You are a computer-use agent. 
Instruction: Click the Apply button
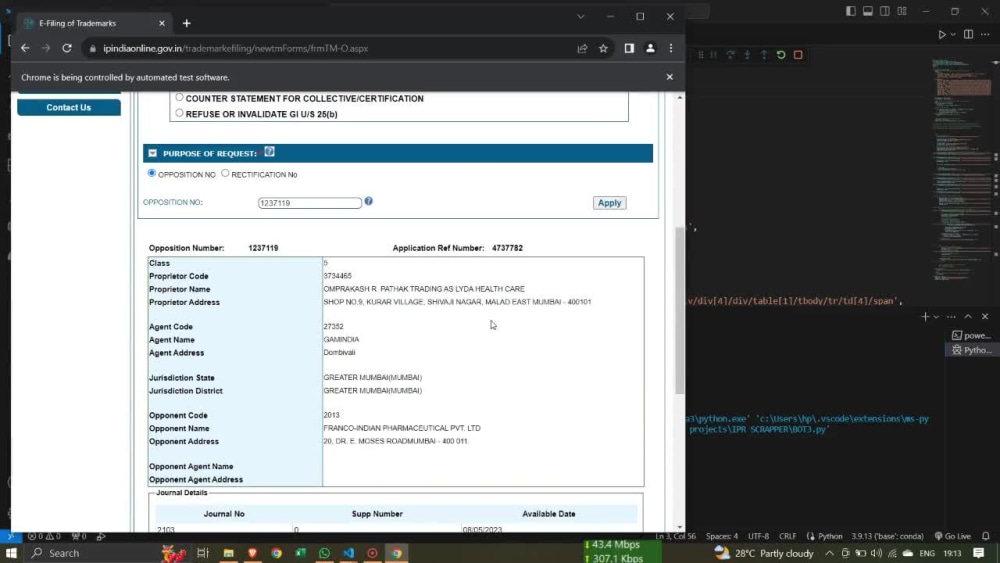[609, 203]
